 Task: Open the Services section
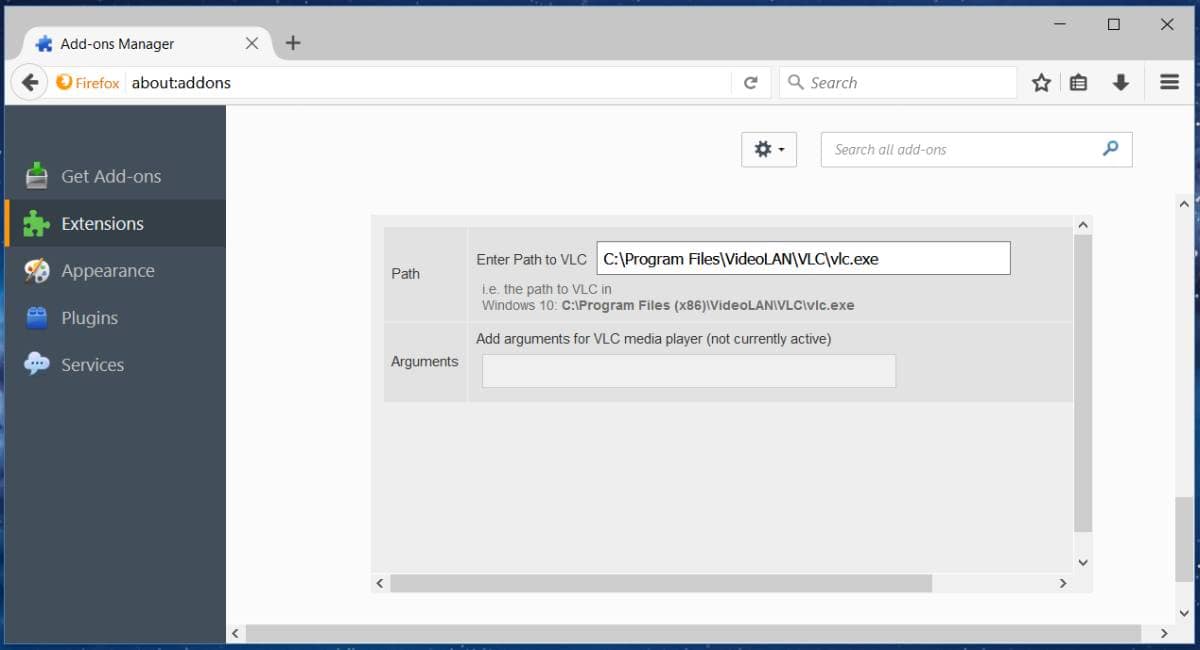pyautogui.click(x=93, y=364)
